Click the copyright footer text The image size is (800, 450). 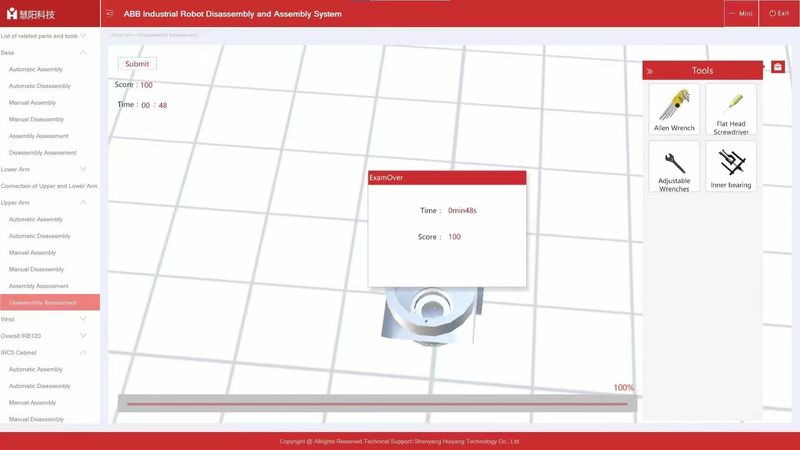(399, 441)
